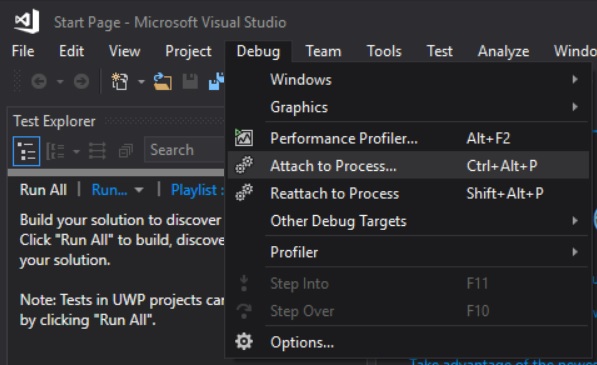
Task: Click the Test Explorer panel title
Action: [54, 121]
